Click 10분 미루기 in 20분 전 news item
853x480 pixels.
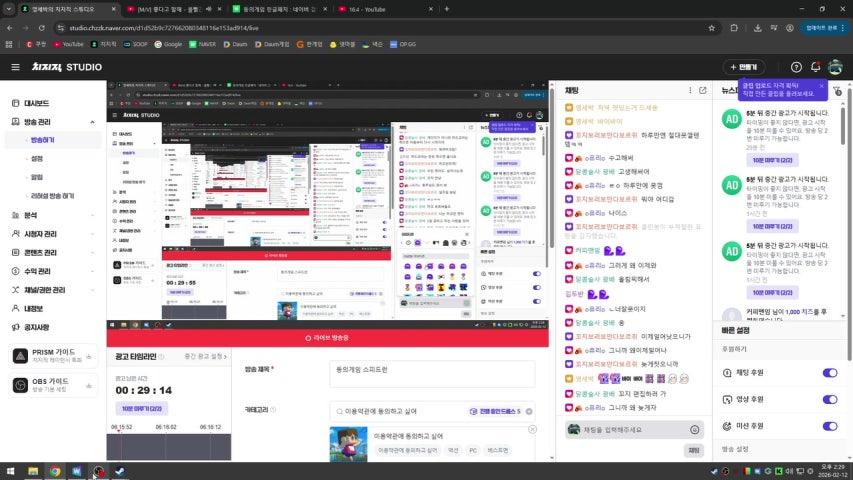(772, 161)
